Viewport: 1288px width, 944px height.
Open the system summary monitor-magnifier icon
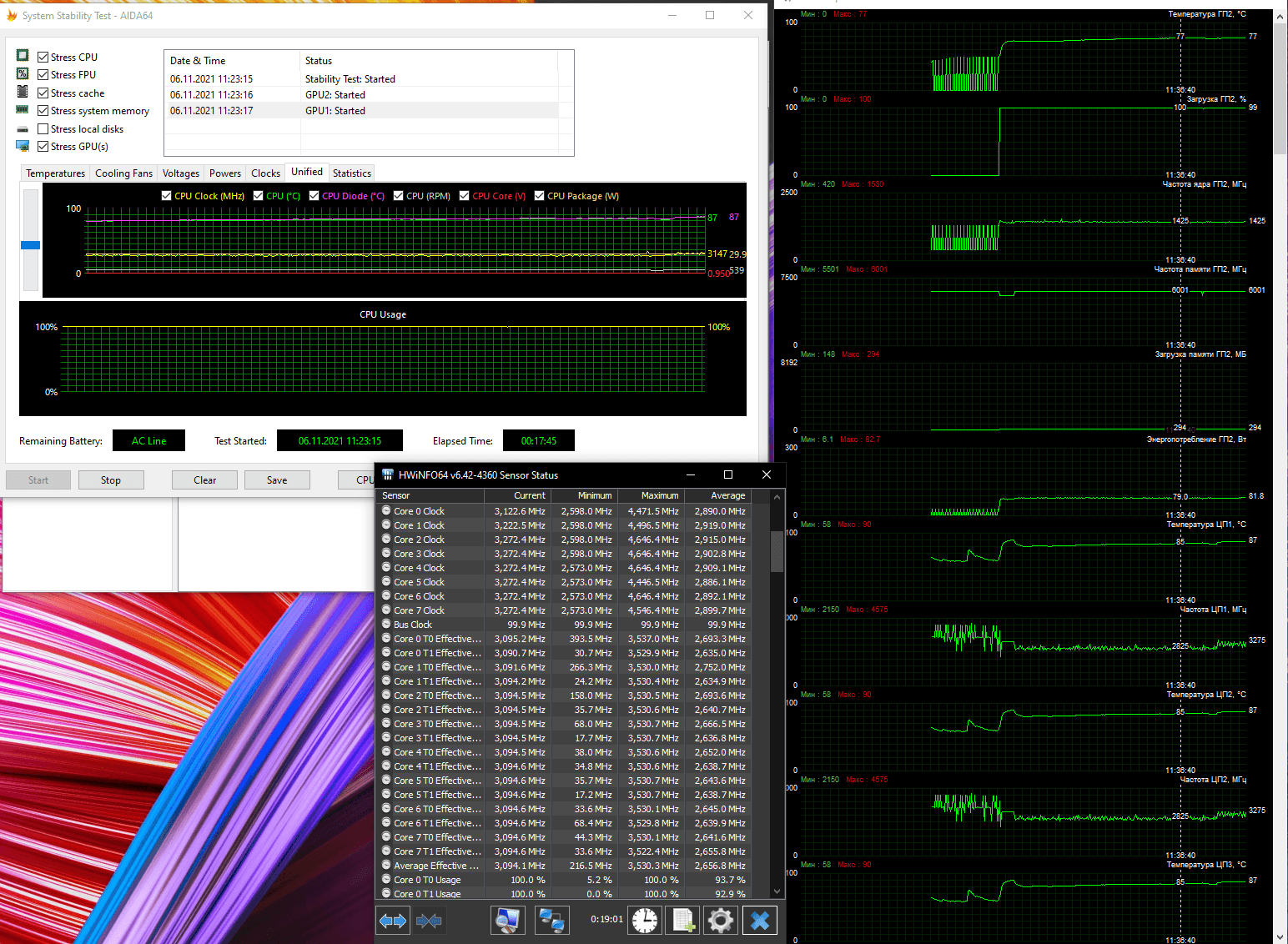pyautogui.click(x=507, y=921)
